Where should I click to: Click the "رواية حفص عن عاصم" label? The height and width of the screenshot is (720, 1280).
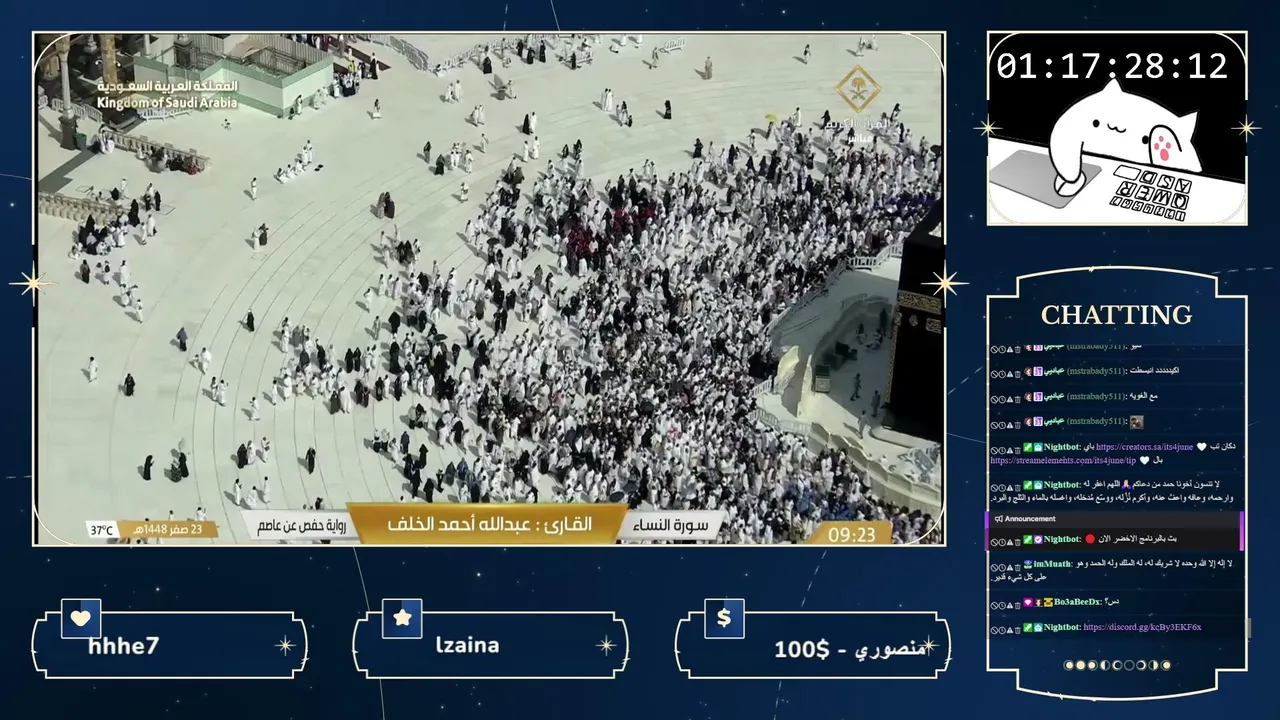(x=302, y=526)
